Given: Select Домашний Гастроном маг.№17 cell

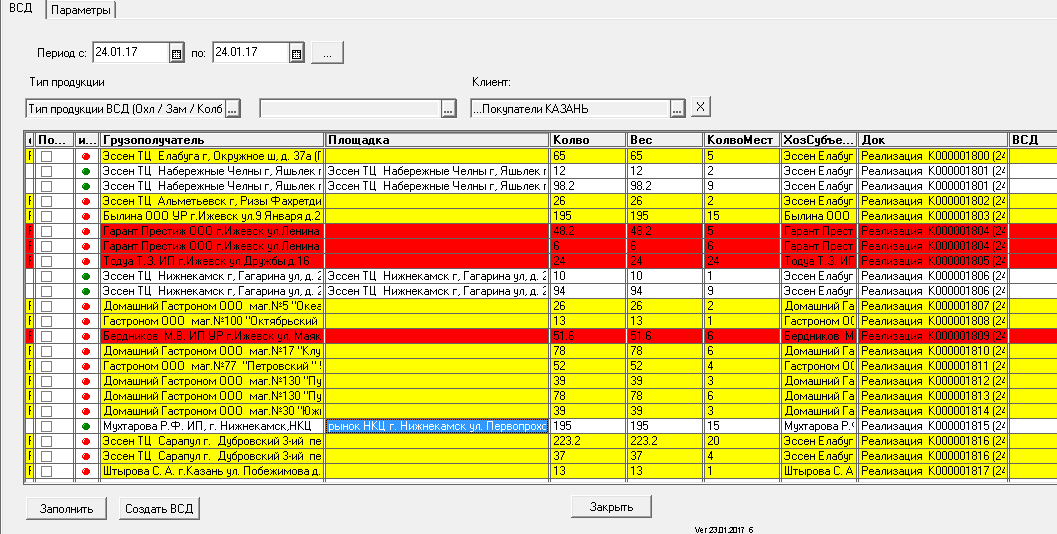Looking at the screenshot, I should [212, 351].
